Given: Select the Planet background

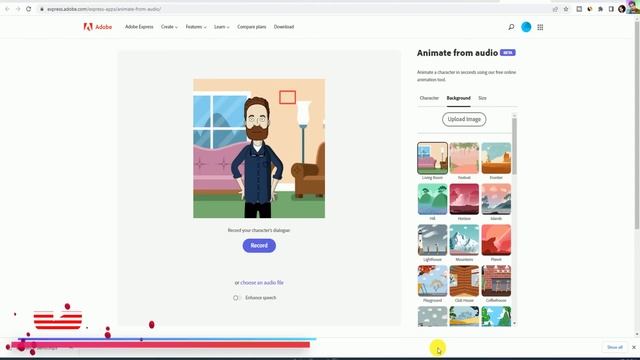Looking at the screenshot, I should coord(496,240).
